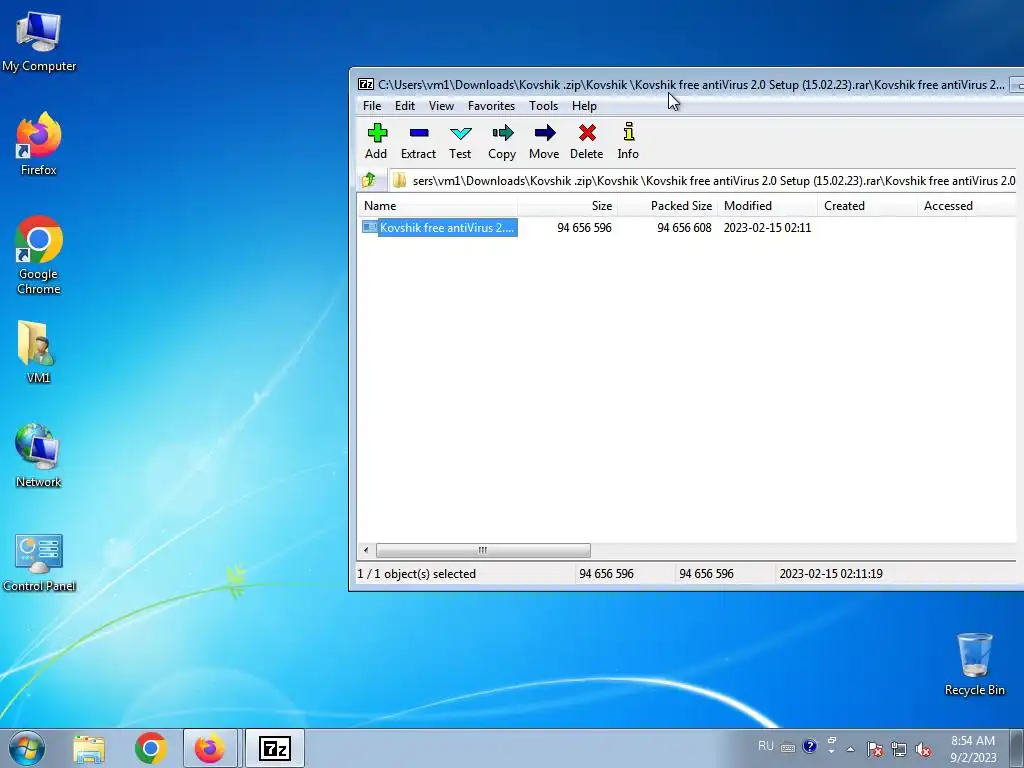Open the Help menu
Viewport: 1024px width, 768px height.
(x=584, y=106)
